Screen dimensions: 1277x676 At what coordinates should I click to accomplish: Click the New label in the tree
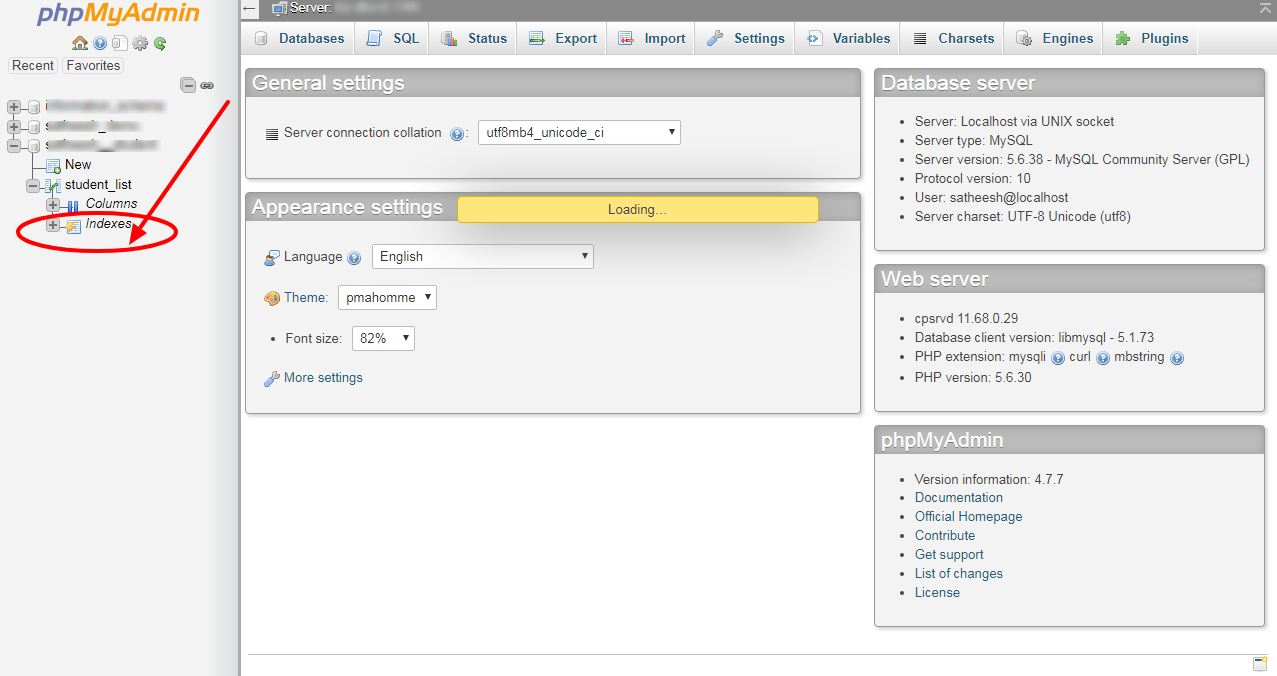tap(78, 165)
